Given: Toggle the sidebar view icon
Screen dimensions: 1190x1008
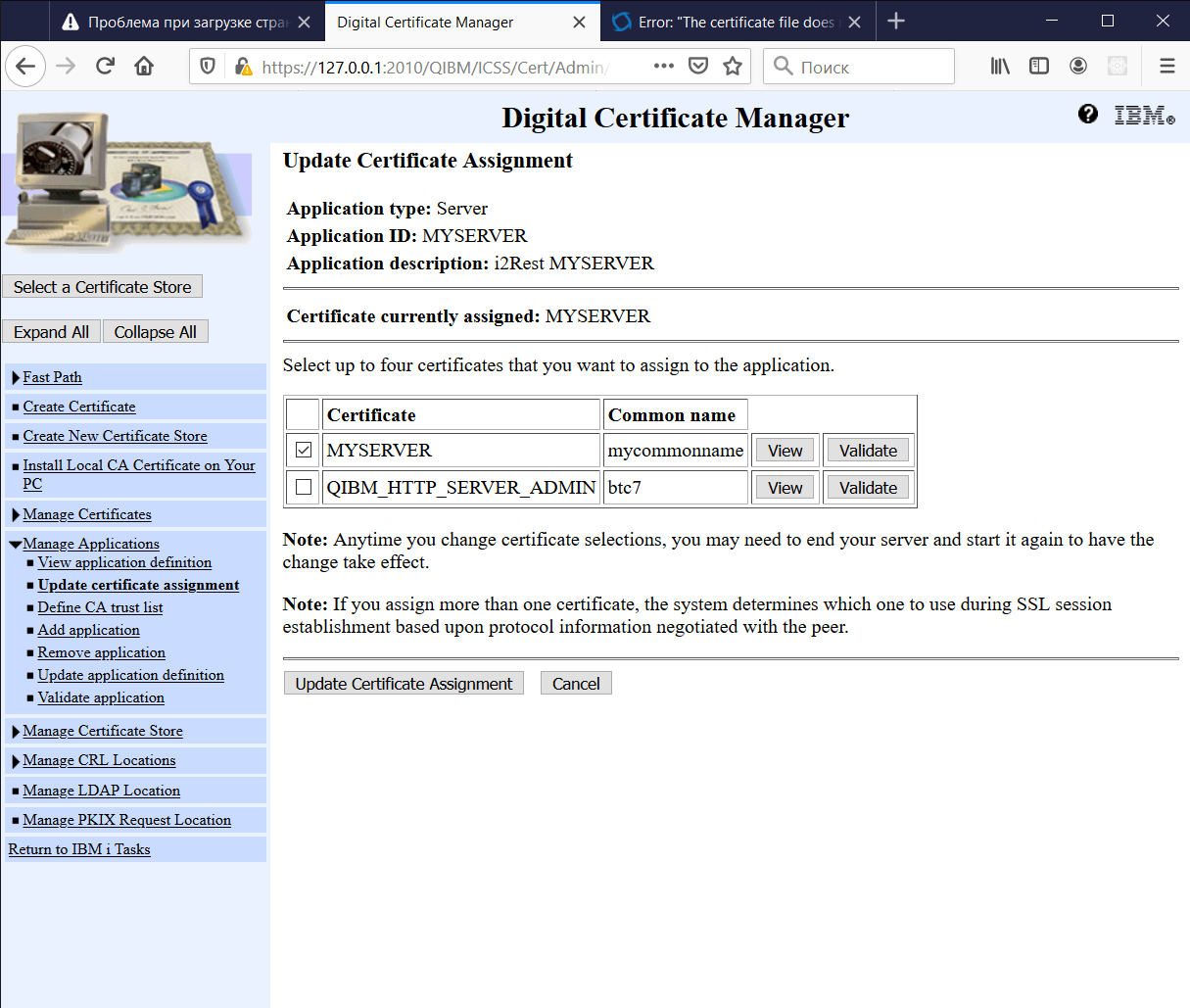Looking at the screenshot, I should click(1039, 66).
